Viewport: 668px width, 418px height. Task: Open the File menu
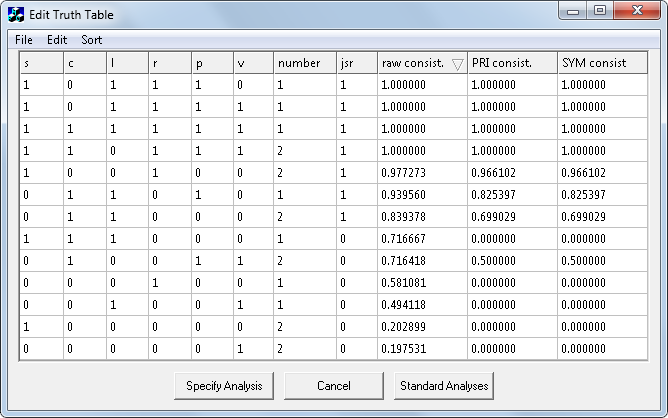(24, 40)
